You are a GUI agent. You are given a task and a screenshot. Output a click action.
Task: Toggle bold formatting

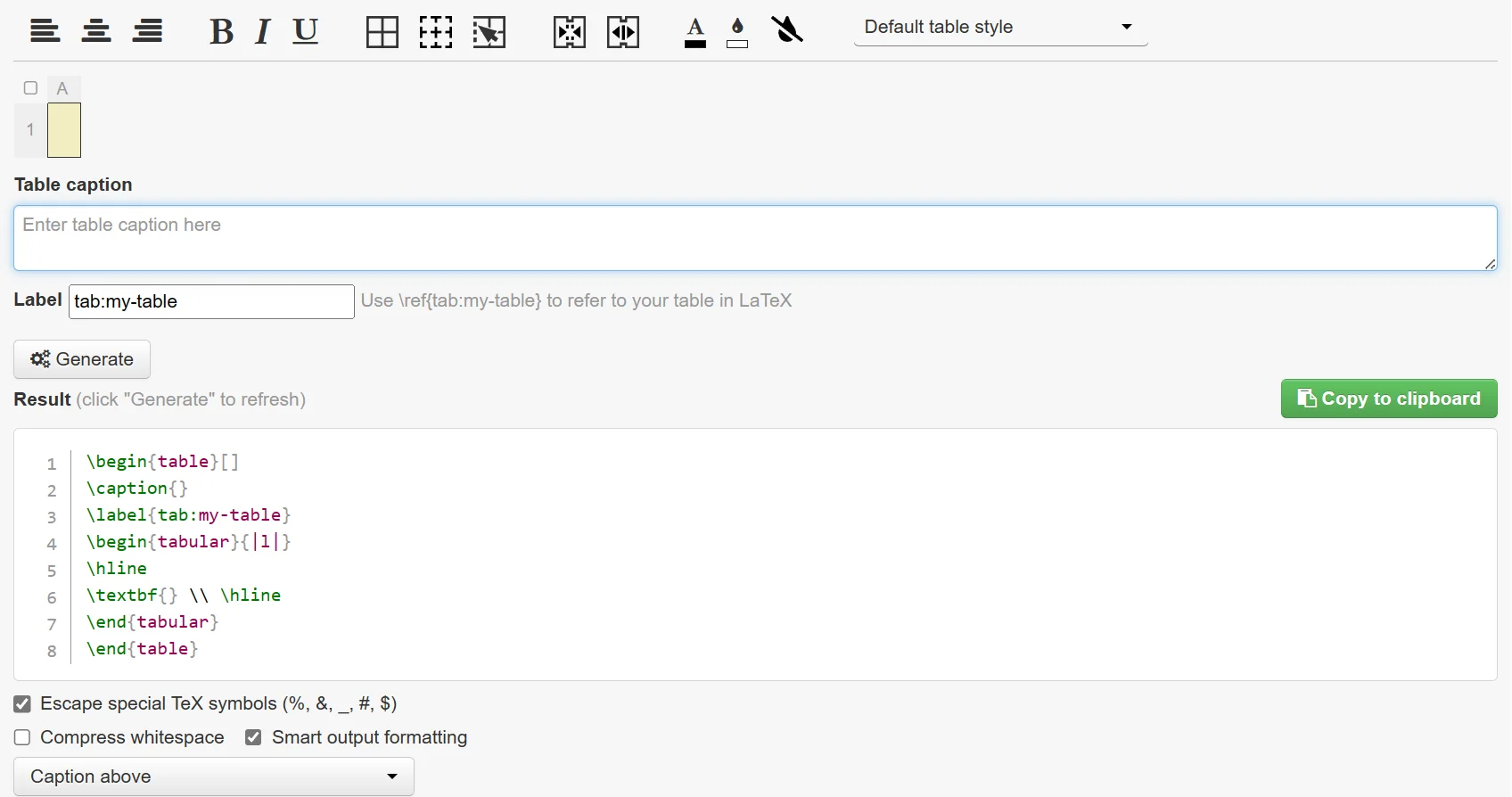221,32
